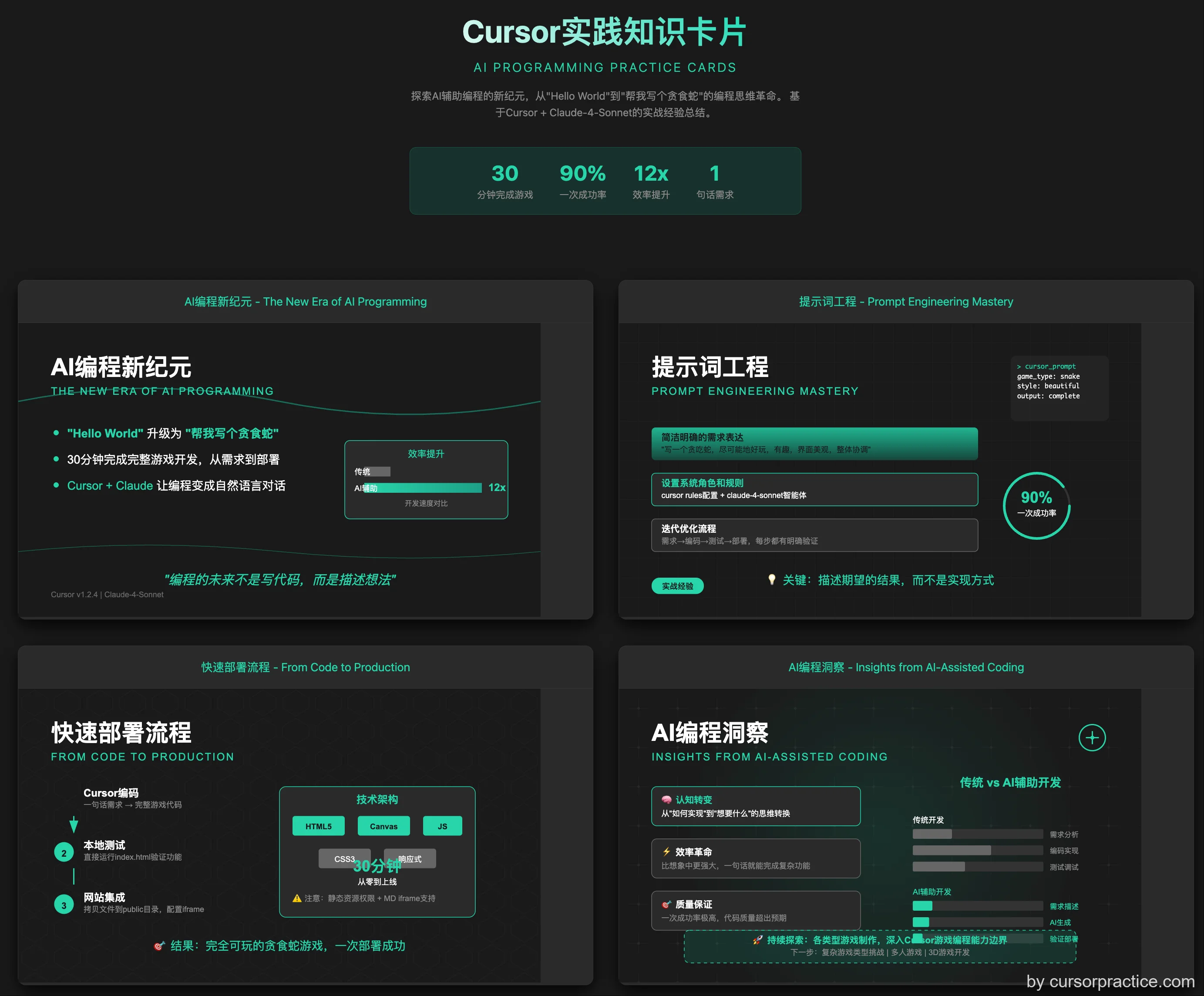Screen dimensions: 1204x996
Task: Click the 30分钟 从零到上线 label
Action: point(377,872)
